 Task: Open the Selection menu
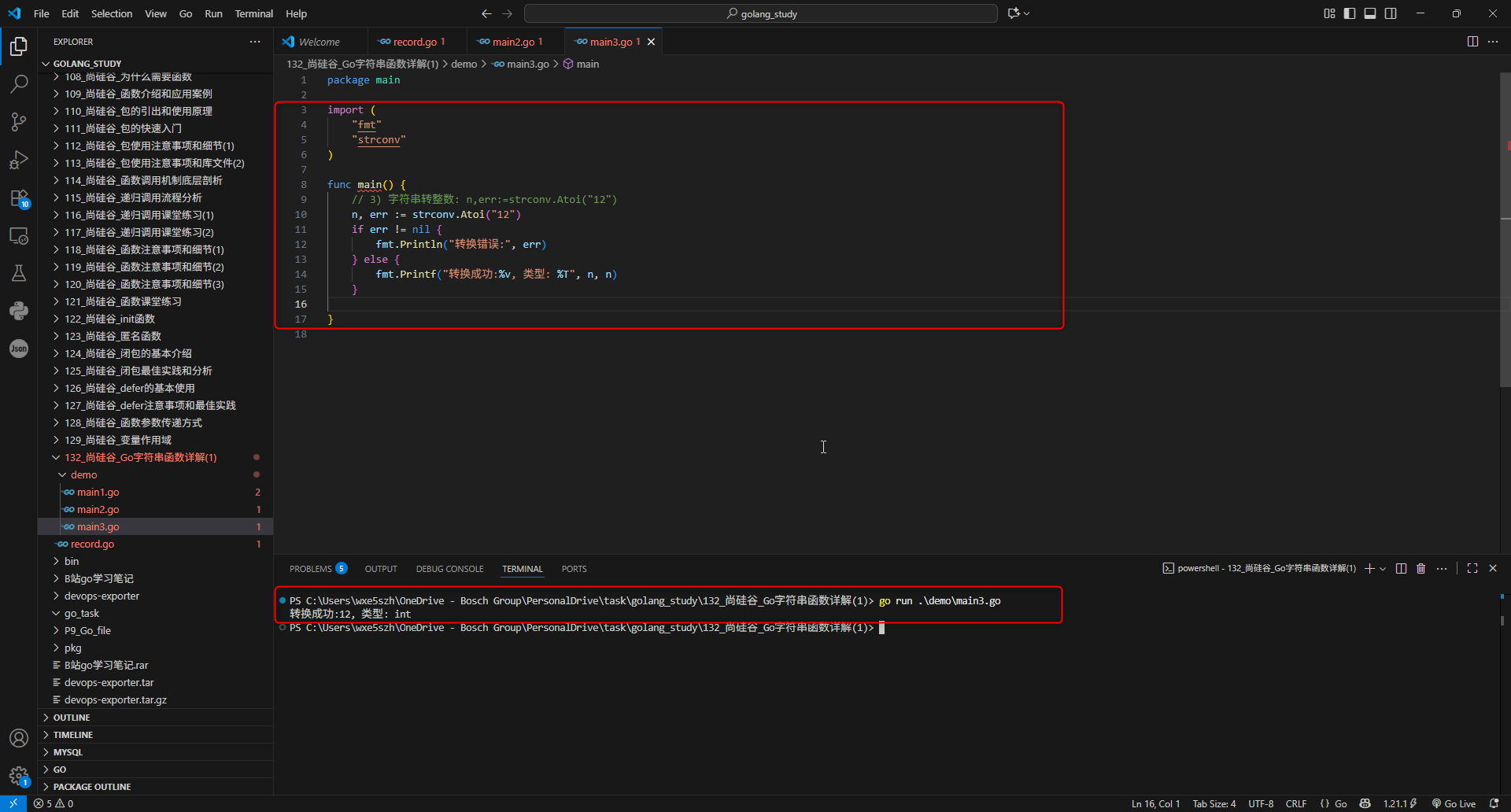pyautogui.click(x=112, y=13)
